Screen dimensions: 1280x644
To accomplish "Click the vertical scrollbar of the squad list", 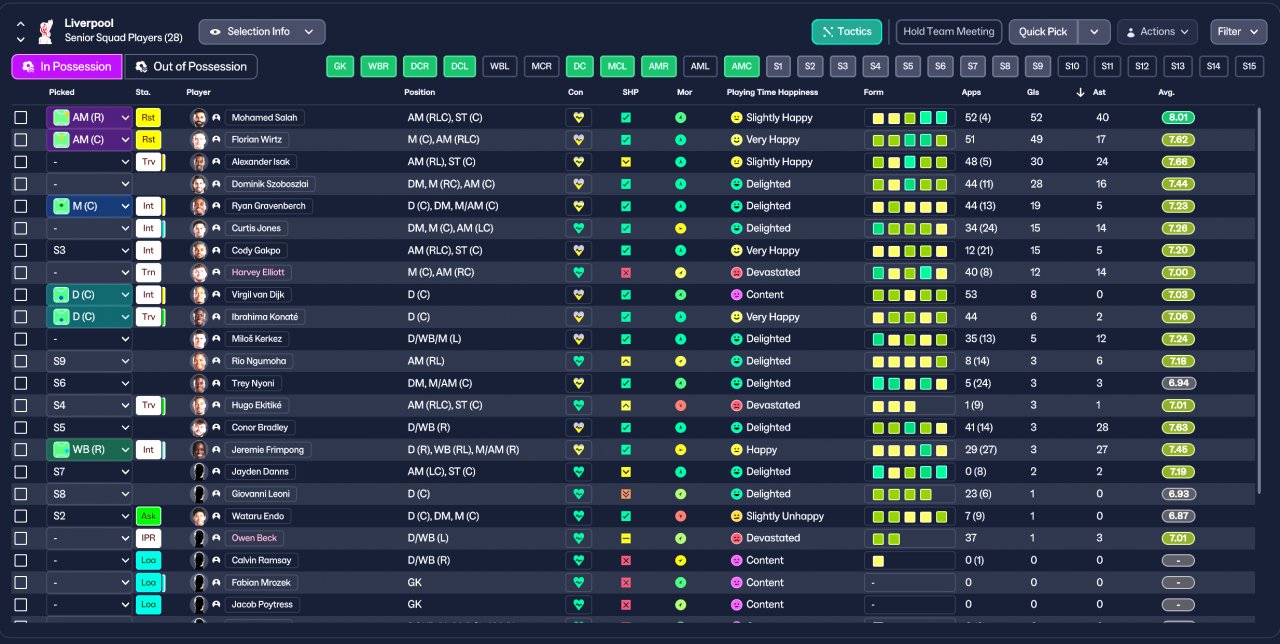I will point(1258,300).
